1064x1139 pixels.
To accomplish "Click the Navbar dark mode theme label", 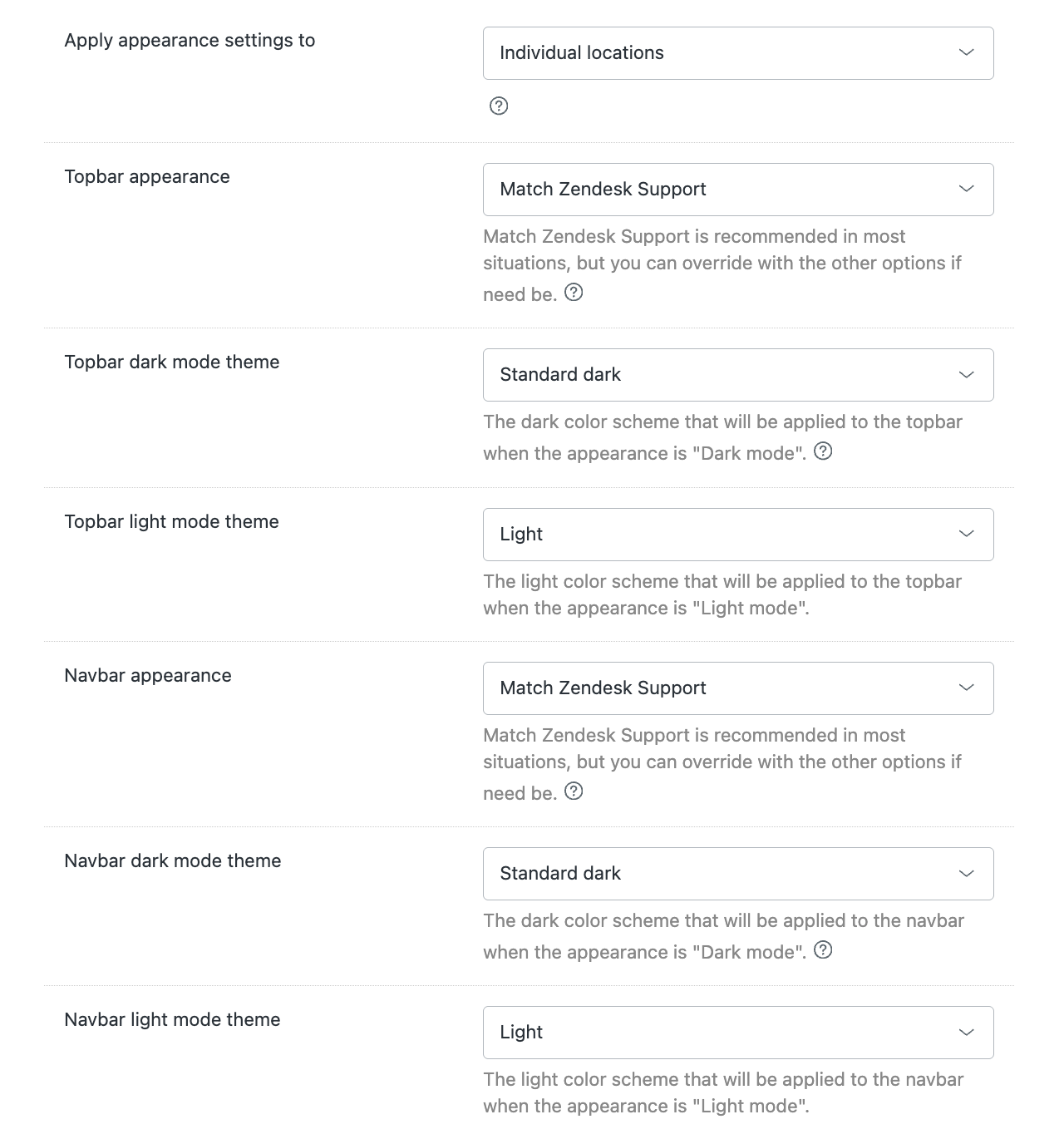I will [173, 860].
